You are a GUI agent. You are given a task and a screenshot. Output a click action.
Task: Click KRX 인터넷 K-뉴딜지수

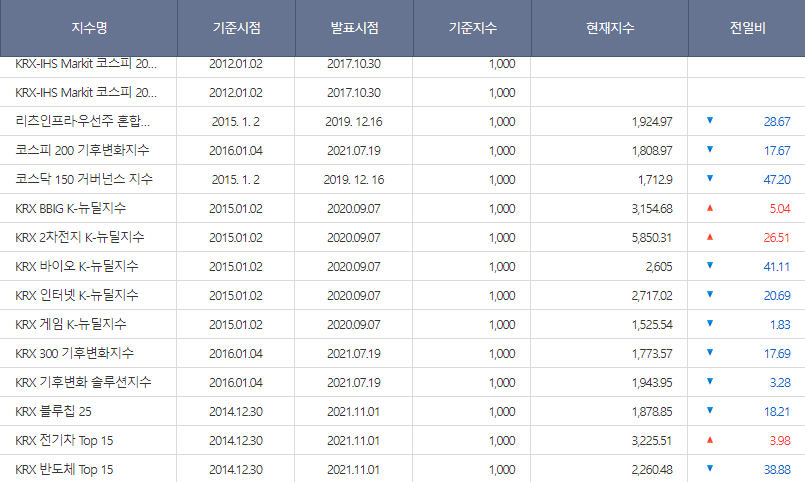(x=76, y=295)
